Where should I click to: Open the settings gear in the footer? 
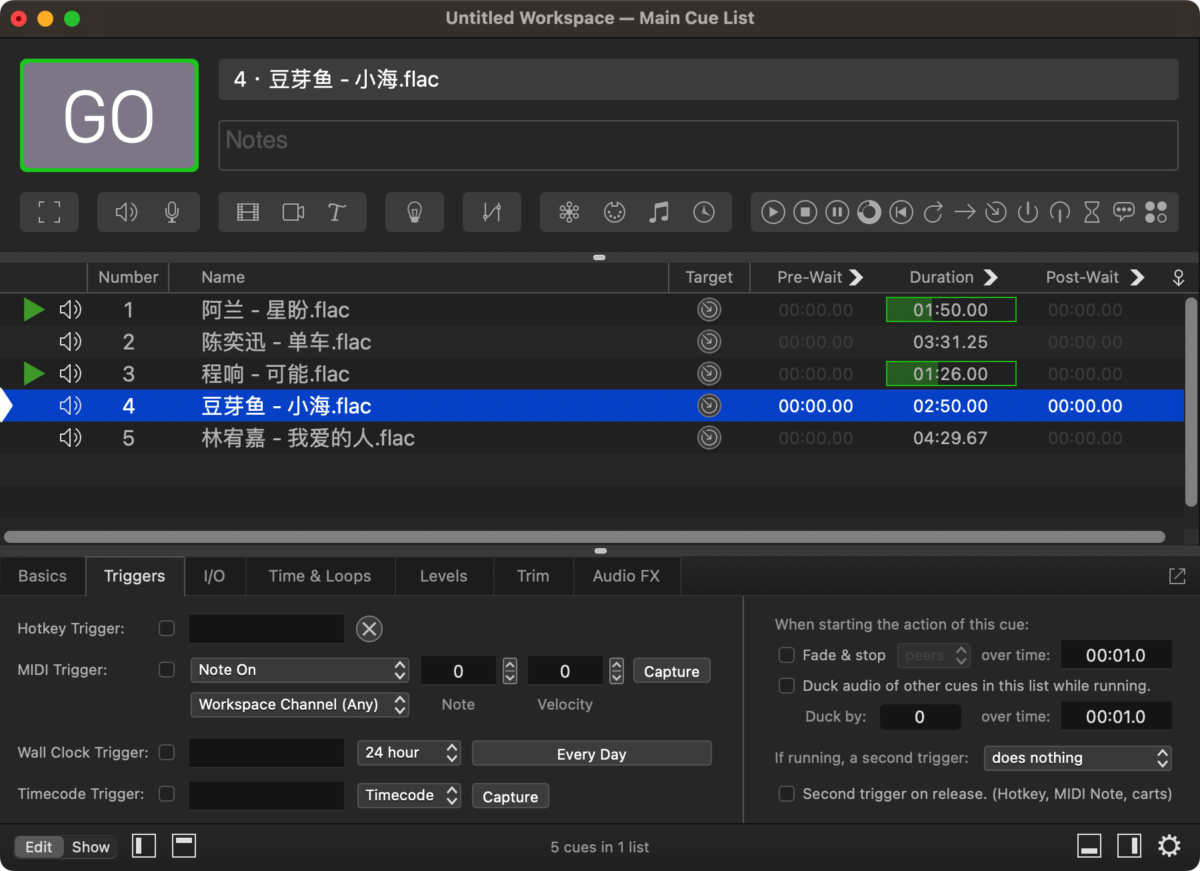pos(1169,847)
